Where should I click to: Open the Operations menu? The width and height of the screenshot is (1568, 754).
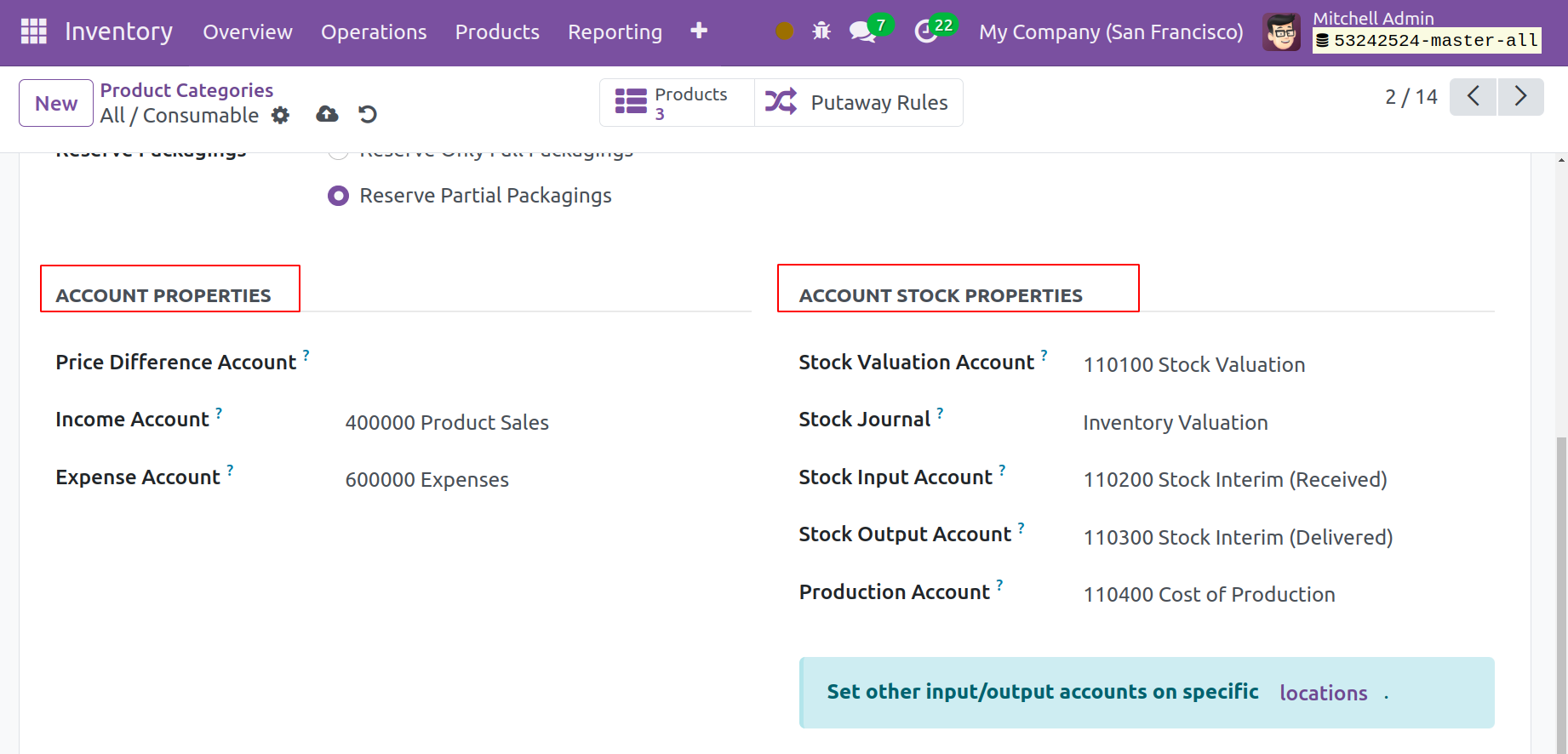pos(374,32)
